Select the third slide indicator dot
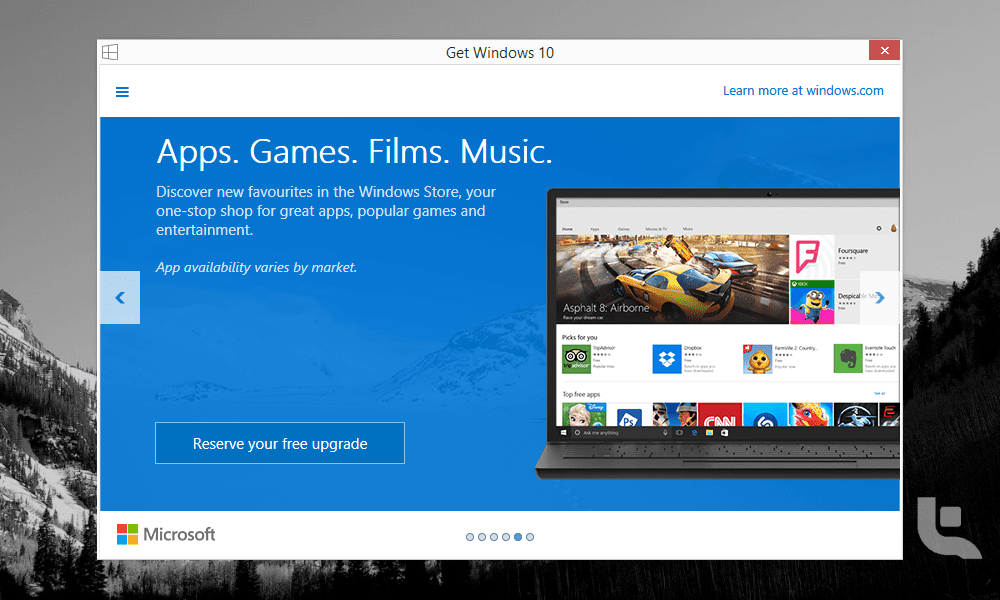 click(494, 537)
